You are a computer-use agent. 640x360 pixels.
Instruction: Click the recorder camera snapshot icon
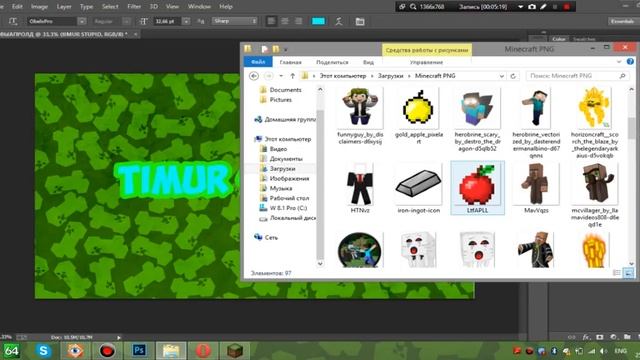pyautogui.click(x=532, y=7)
